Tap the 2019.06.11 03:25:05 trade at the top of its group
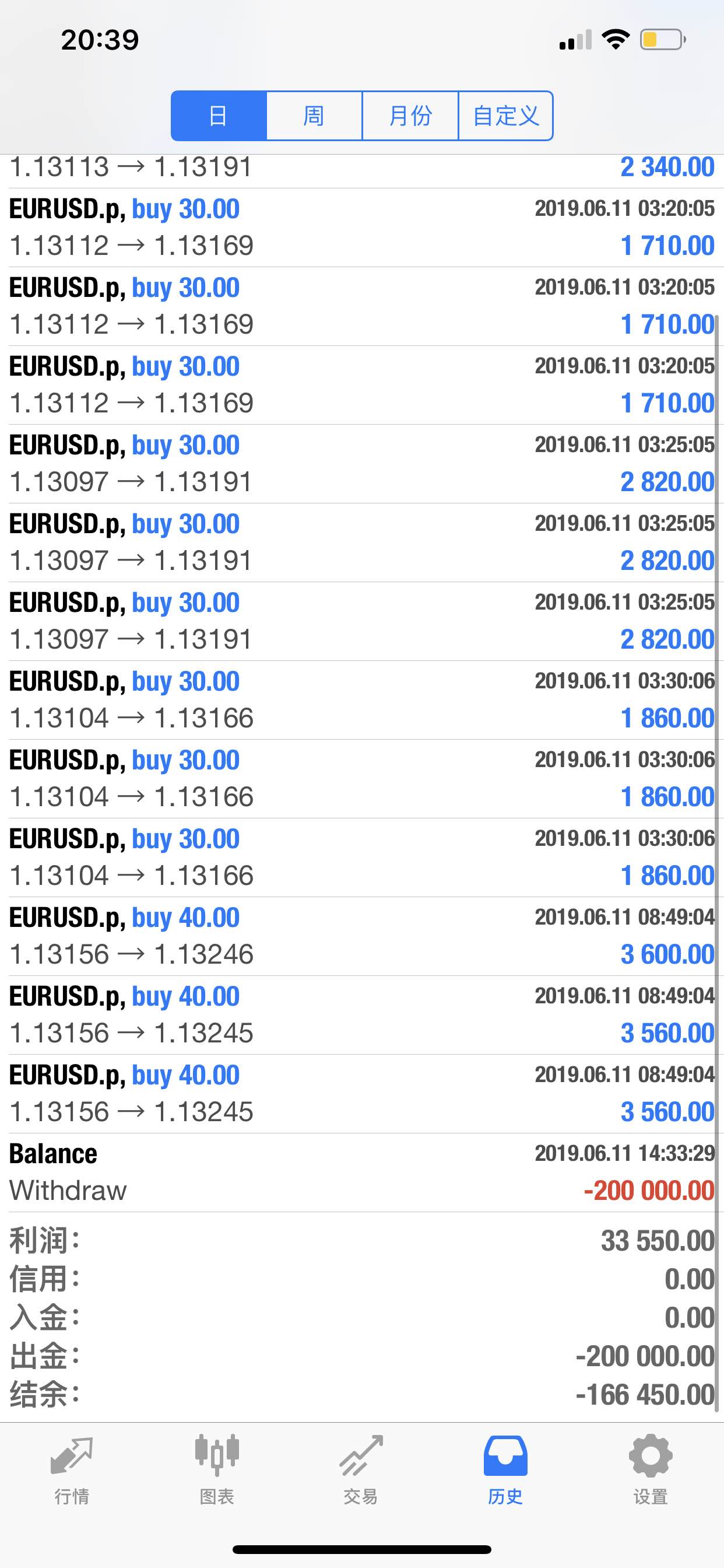 [x=362, y=464]
